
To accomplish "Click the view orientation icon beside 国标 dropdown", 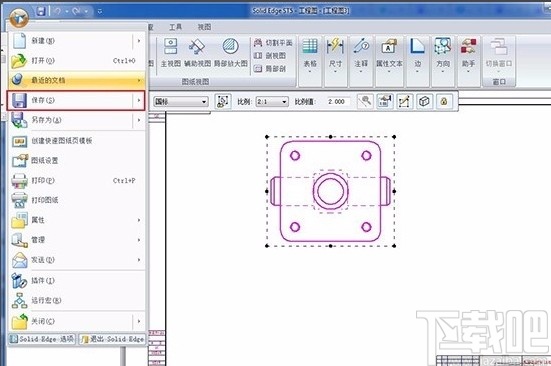I will pyautogui.click(x=223, y=102).
